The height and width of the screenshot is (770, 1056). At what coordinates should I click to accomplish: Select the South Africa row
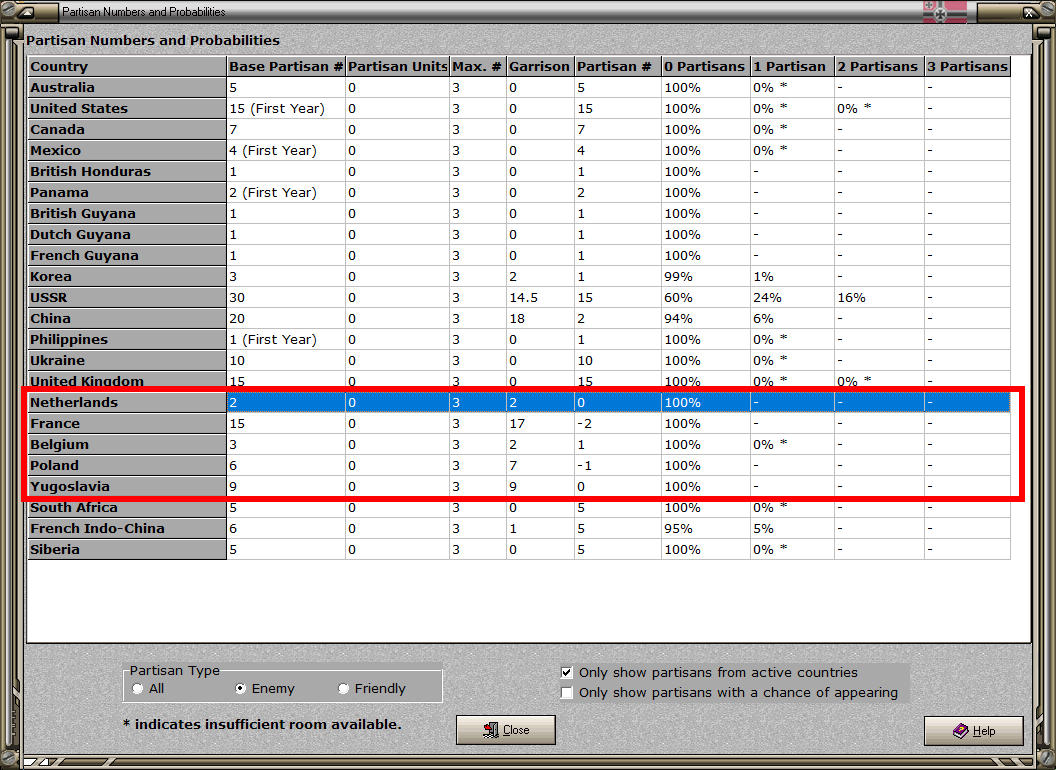[519, 508]
